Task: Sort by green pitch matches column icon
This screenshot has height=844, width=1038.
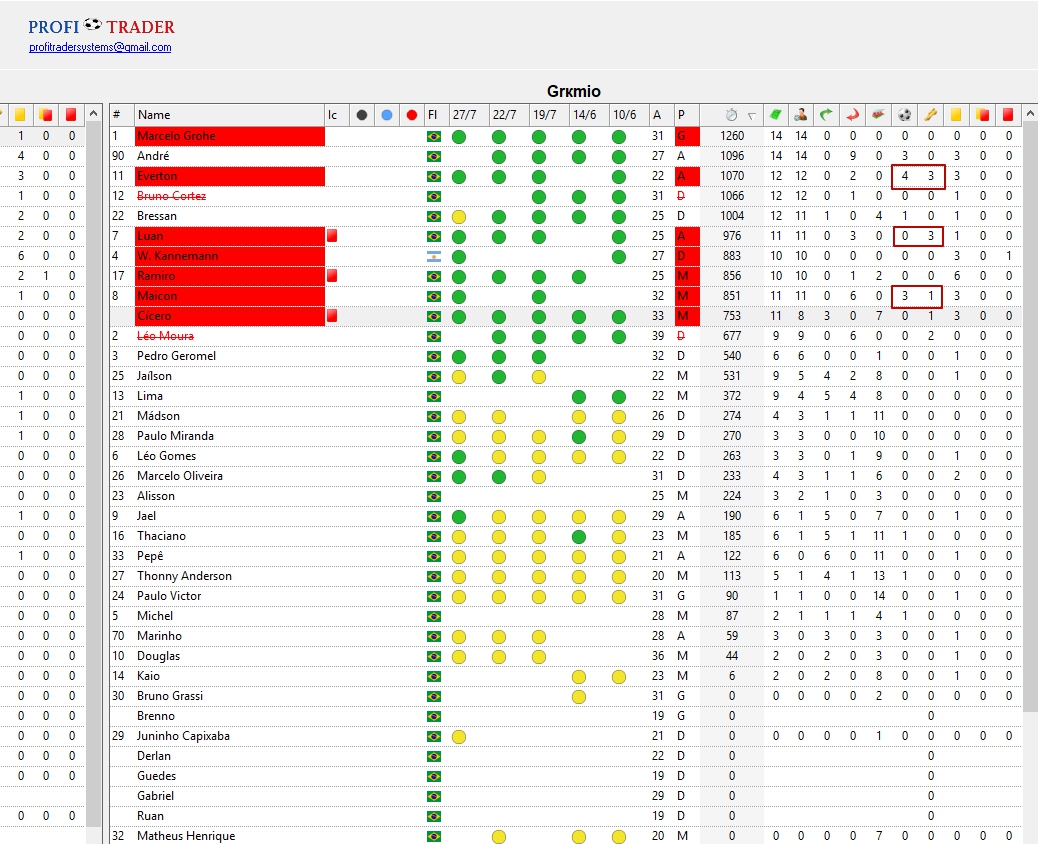Action: pos(775,115)
